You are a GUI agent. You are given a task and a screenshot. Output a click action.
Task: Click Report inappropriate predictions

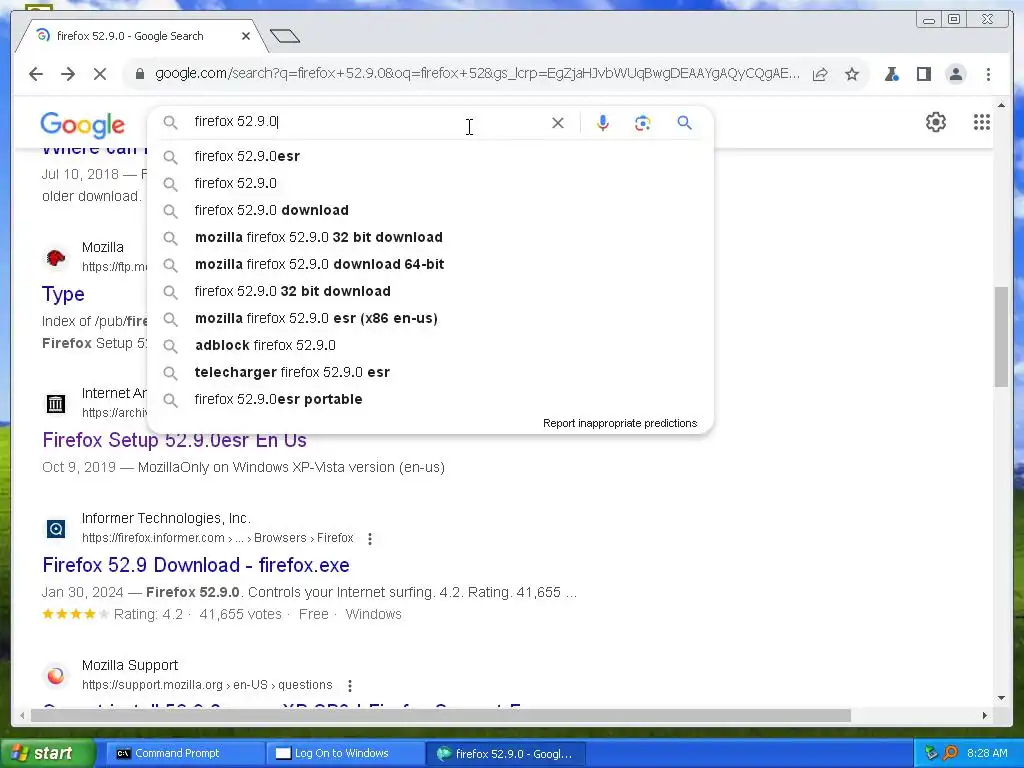[x=620, y=423]
